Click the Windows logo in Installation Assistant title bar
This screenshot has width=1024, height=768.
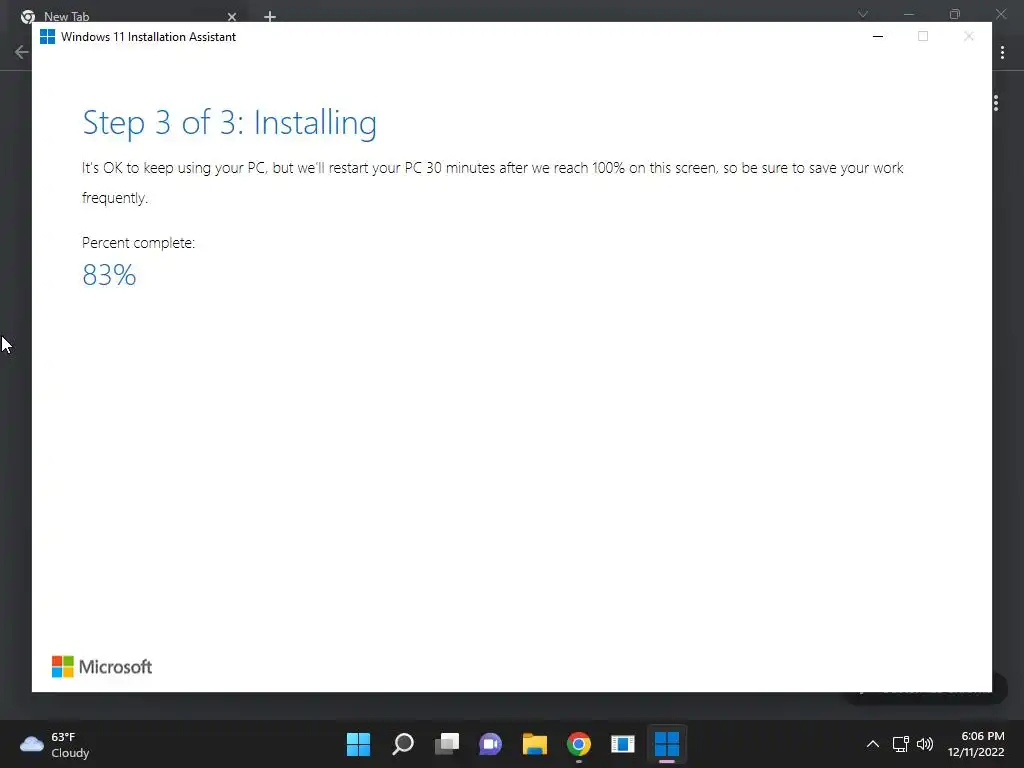[47, 37]
